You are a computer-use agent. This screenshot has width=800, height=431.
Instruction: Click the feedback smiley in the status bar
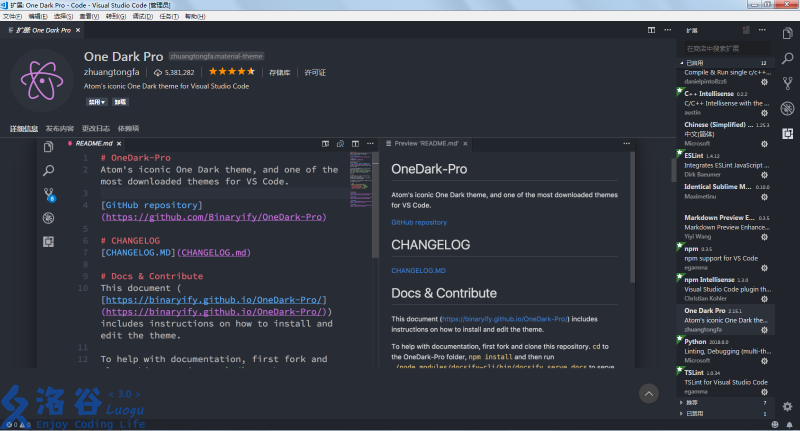pos(775,424)
